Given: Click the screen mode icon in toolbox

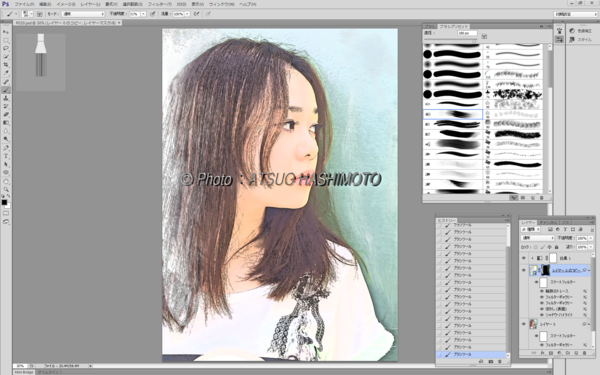Looking at the screenshot, I should coord(6,222).
